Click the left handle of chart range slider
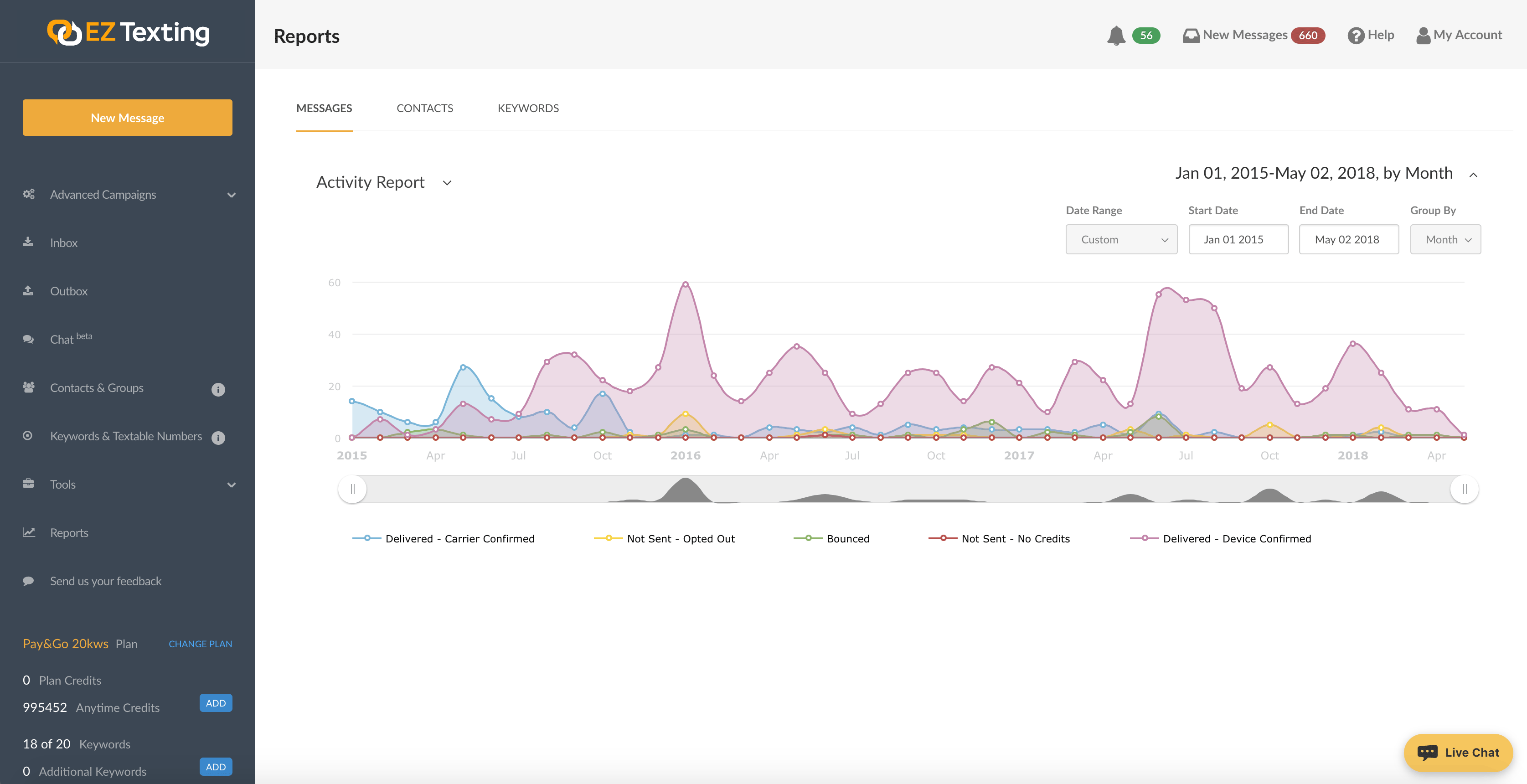Image resolution: width=1527 pixels, height=784 pixels. coord(353,490)
